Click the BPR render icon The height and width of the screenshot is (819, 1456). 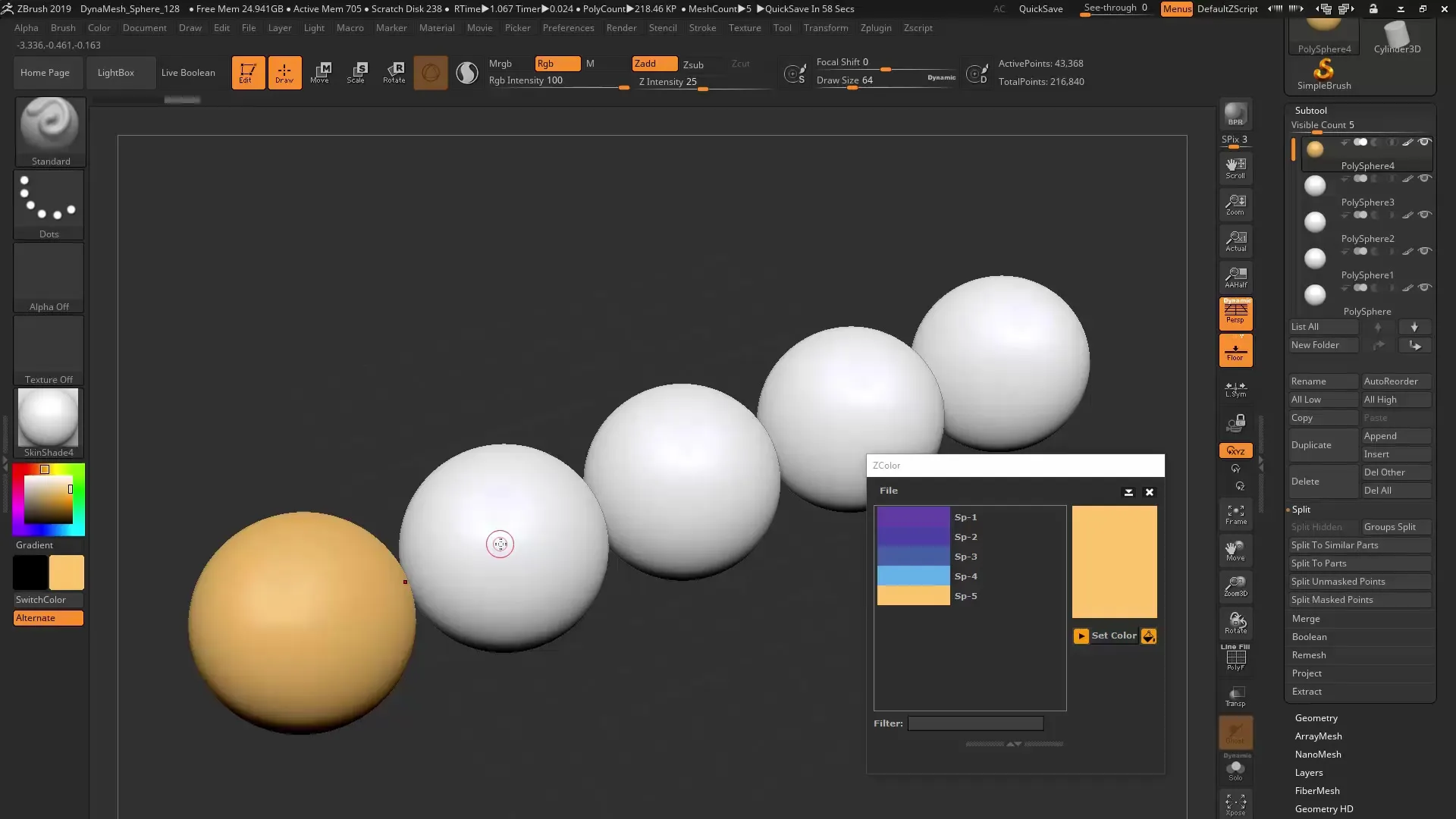coord(1235,114)
